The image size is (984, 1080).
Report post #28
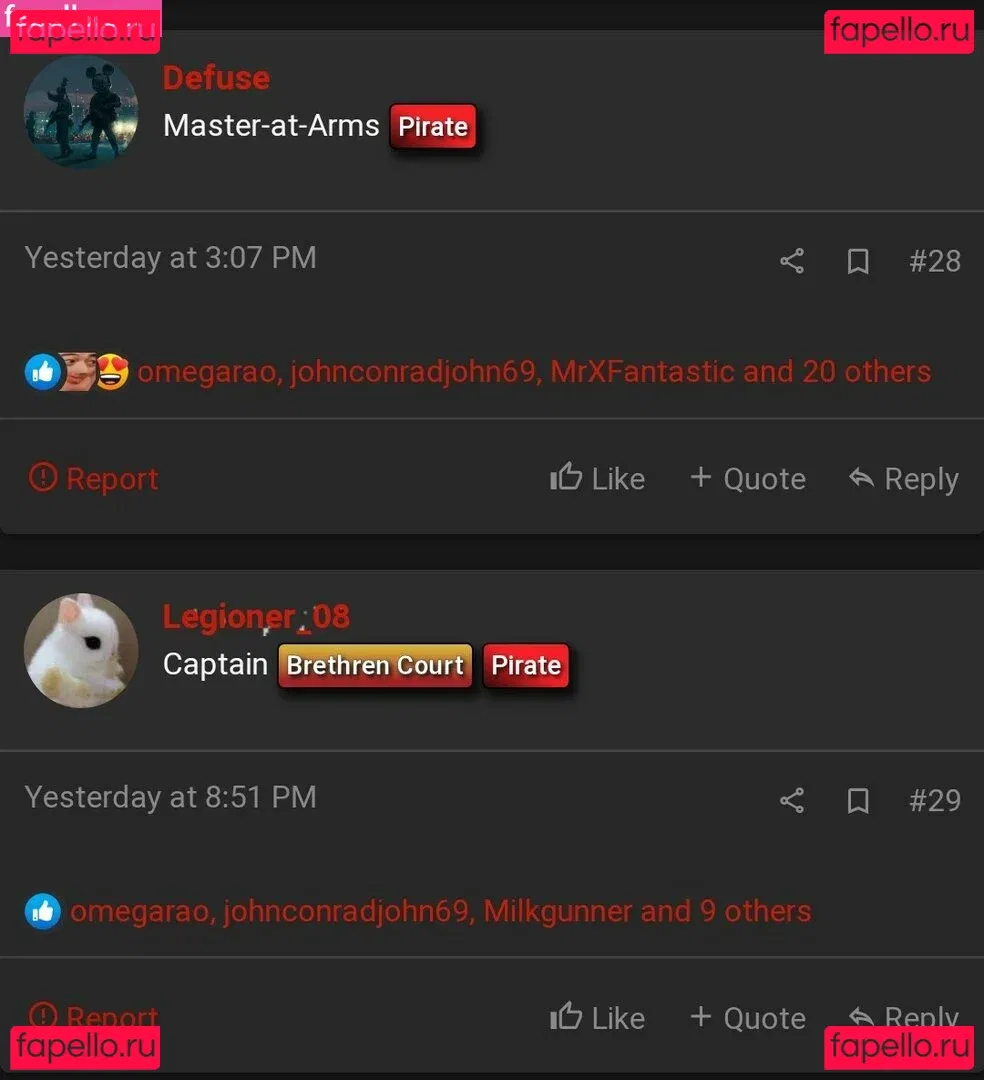click(94, 478)
